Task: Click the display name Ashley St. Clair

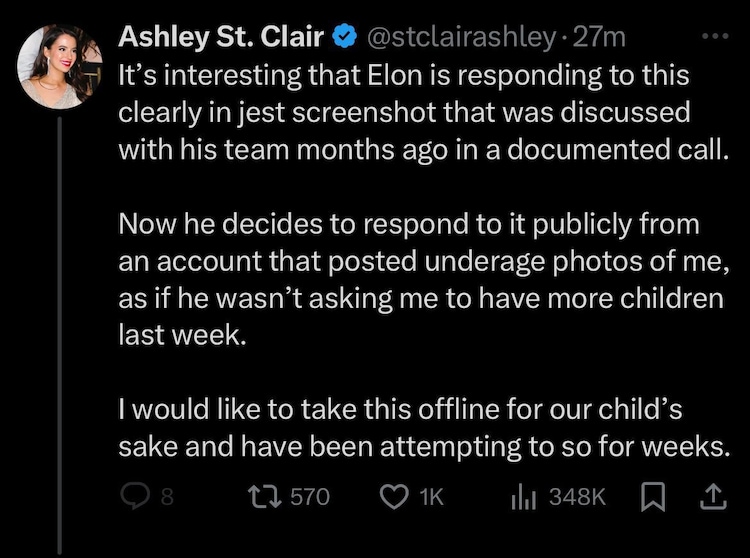Action: pos(222,37)
